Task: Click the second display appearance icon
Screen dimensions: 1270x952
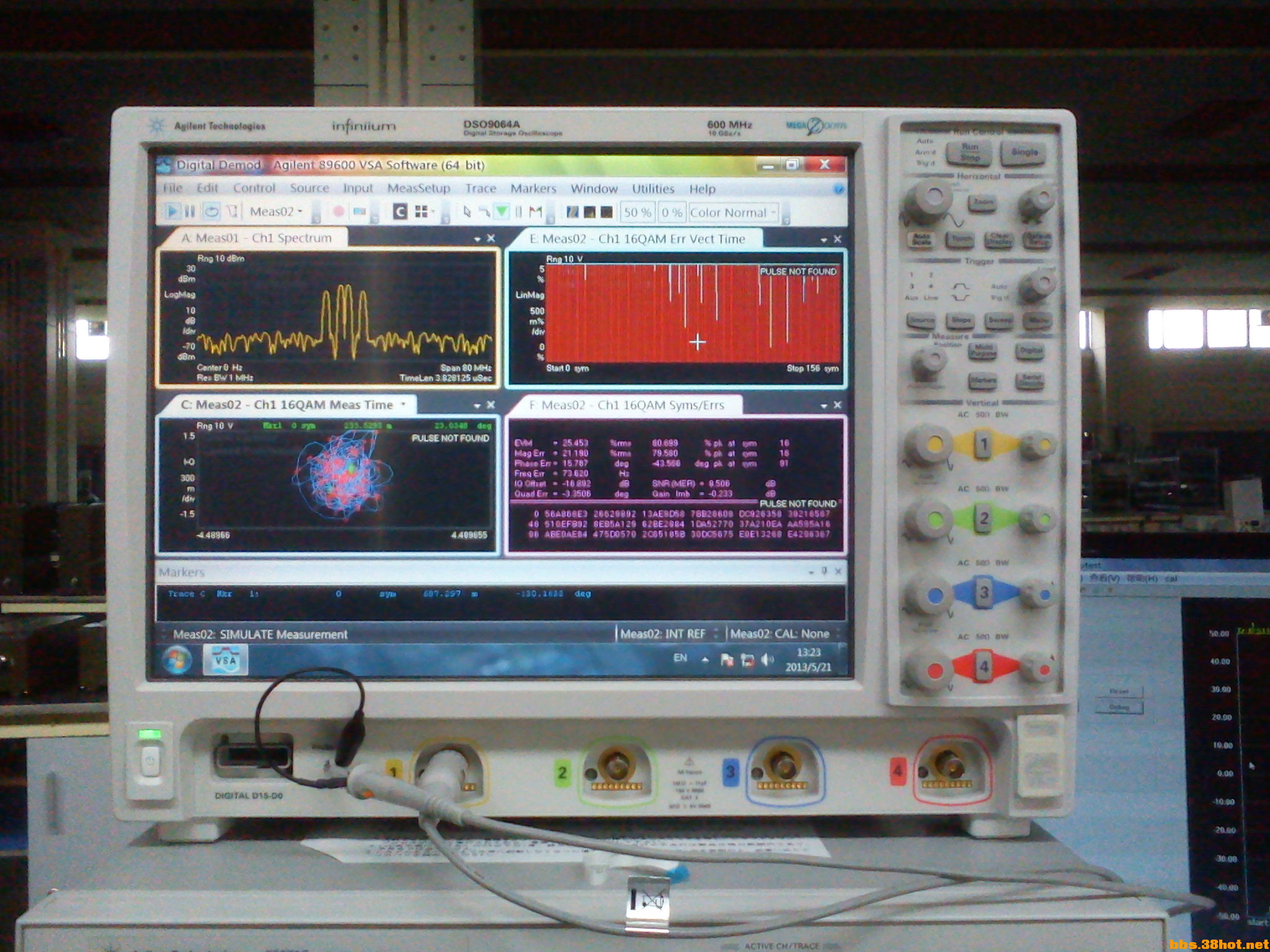Action: coord(590,212)
